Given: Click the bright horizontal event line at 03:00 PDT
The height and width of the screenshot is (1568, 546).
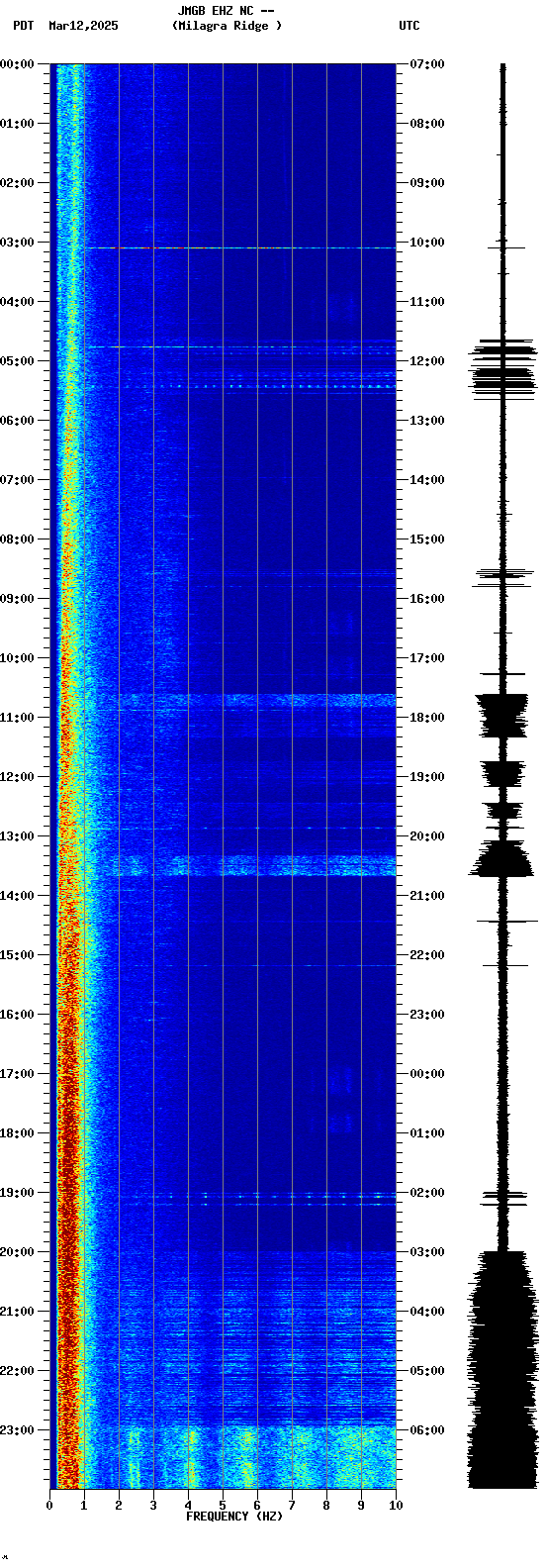Looking at the screenshot, I should tap(242, 247).
